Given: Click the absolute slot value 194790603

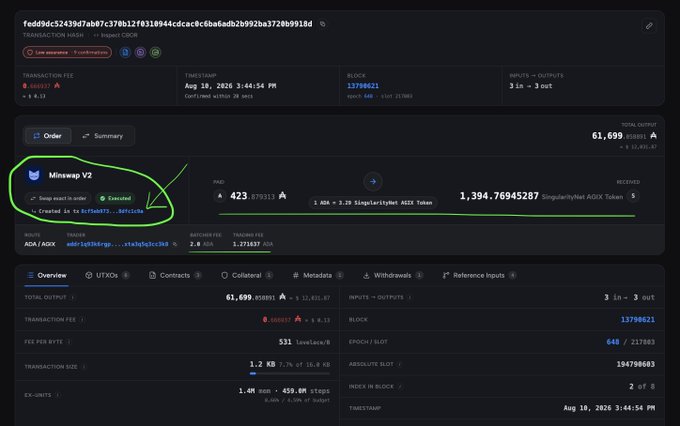Looking at the screenshot, I should point(635,364).
